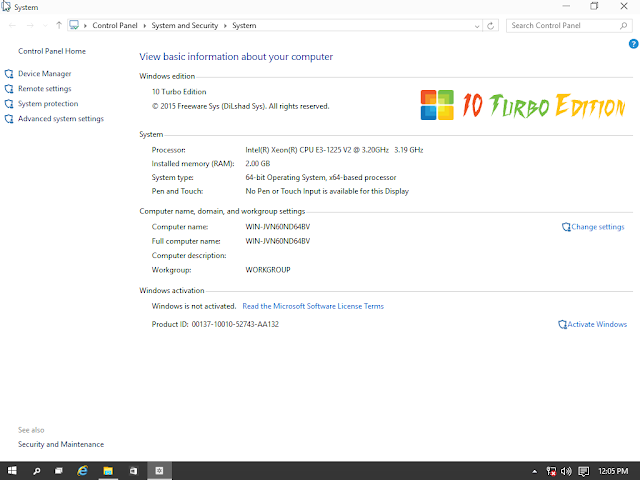This screenshot has height=480, width=640.
Task: Click the network status tray icon
Action: pyautogui.click(x=551, y=471)
